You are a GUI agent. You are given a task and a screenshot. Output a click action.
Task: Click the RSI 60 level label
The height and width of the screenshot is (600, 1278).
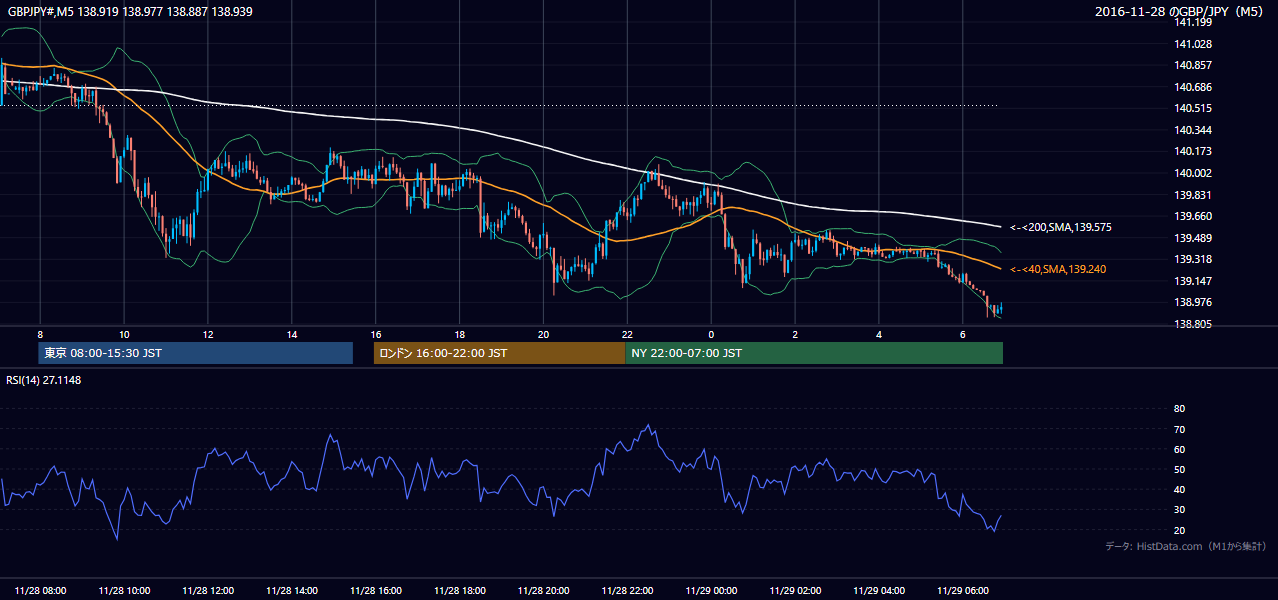[1179, 449]
